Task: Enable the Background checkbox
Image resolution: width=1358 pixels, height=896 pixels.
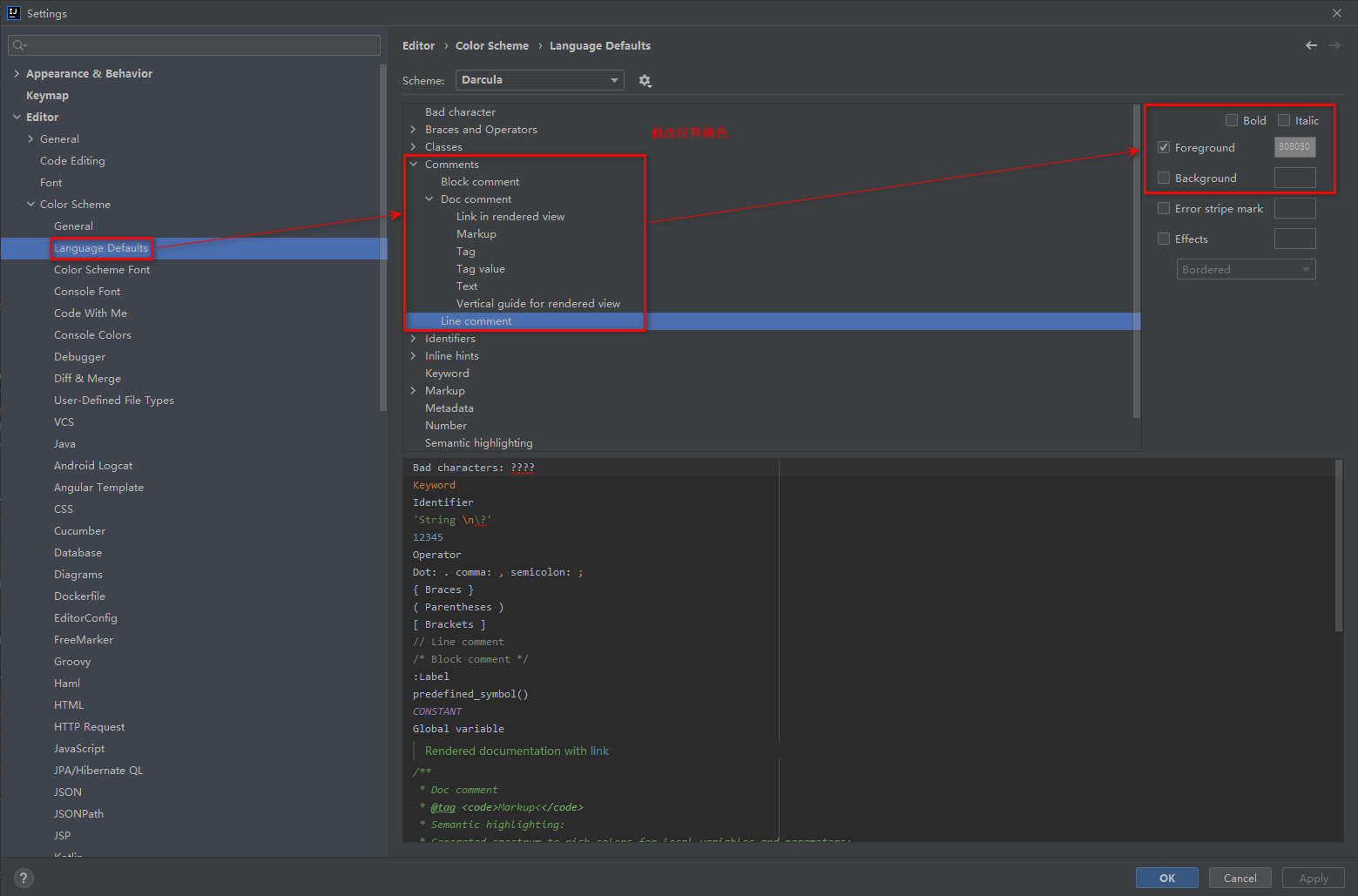Action: (1164, 178)
